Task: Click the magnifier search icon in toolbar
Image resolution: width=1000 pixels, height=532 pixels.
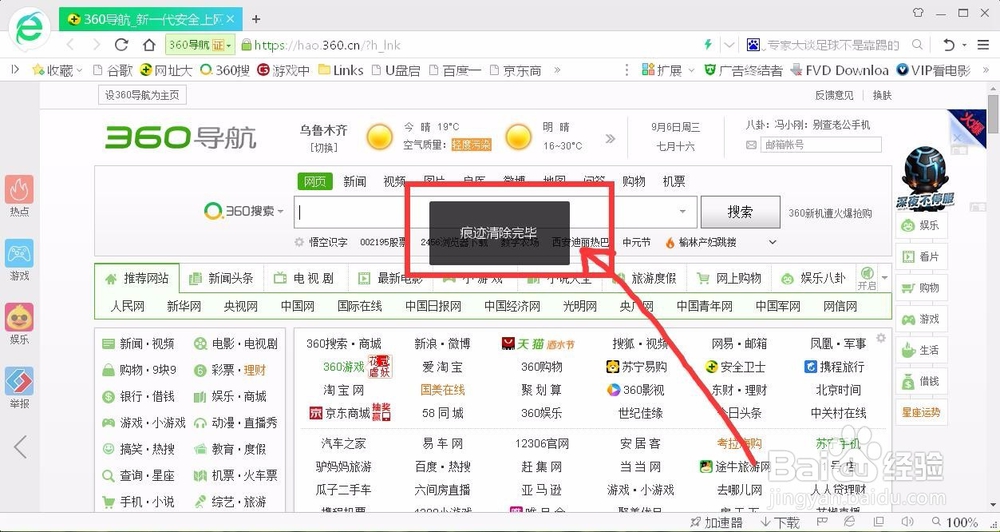Action: 917,45
